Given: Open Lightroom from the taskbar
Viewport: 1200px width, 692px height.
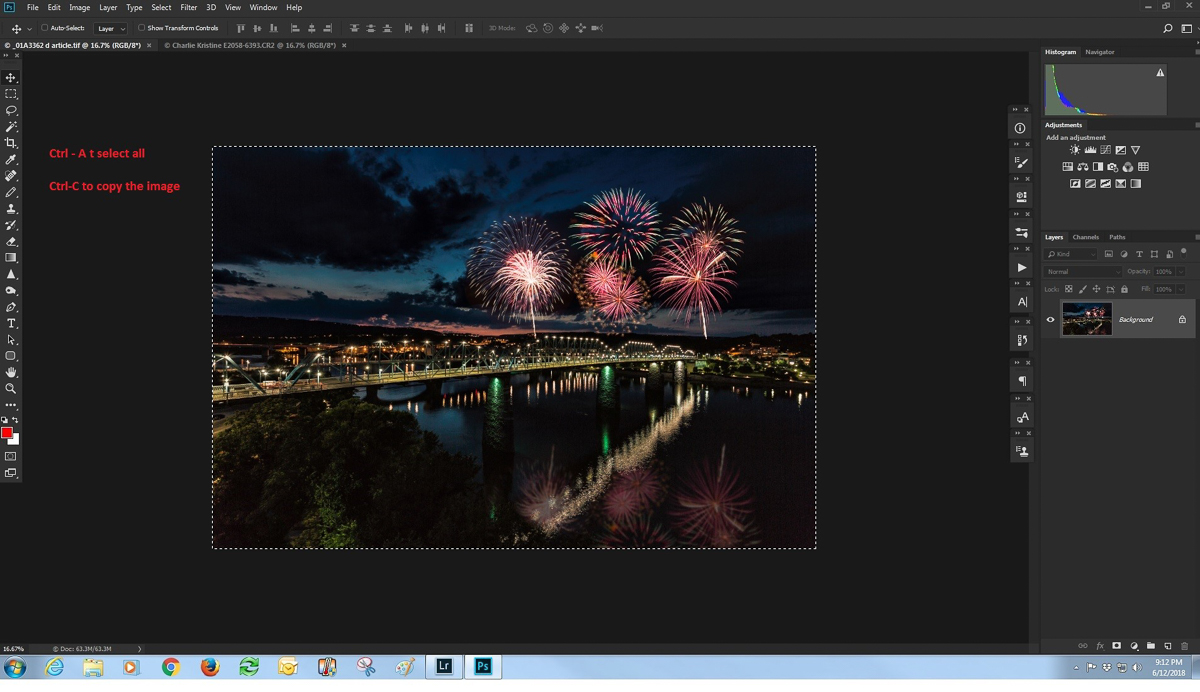Looking at the screenshot, I should pos(444,666).
